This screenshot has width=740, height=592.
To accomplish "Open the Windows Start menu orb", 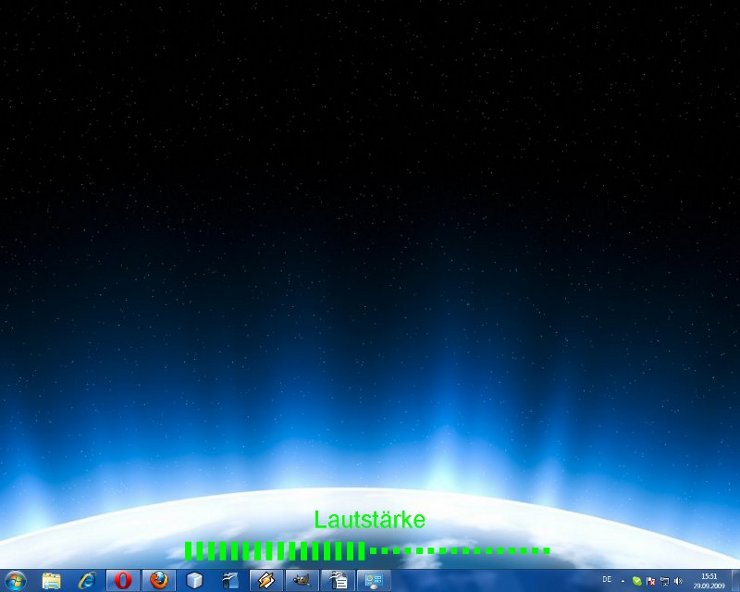I will coord(15,580).
